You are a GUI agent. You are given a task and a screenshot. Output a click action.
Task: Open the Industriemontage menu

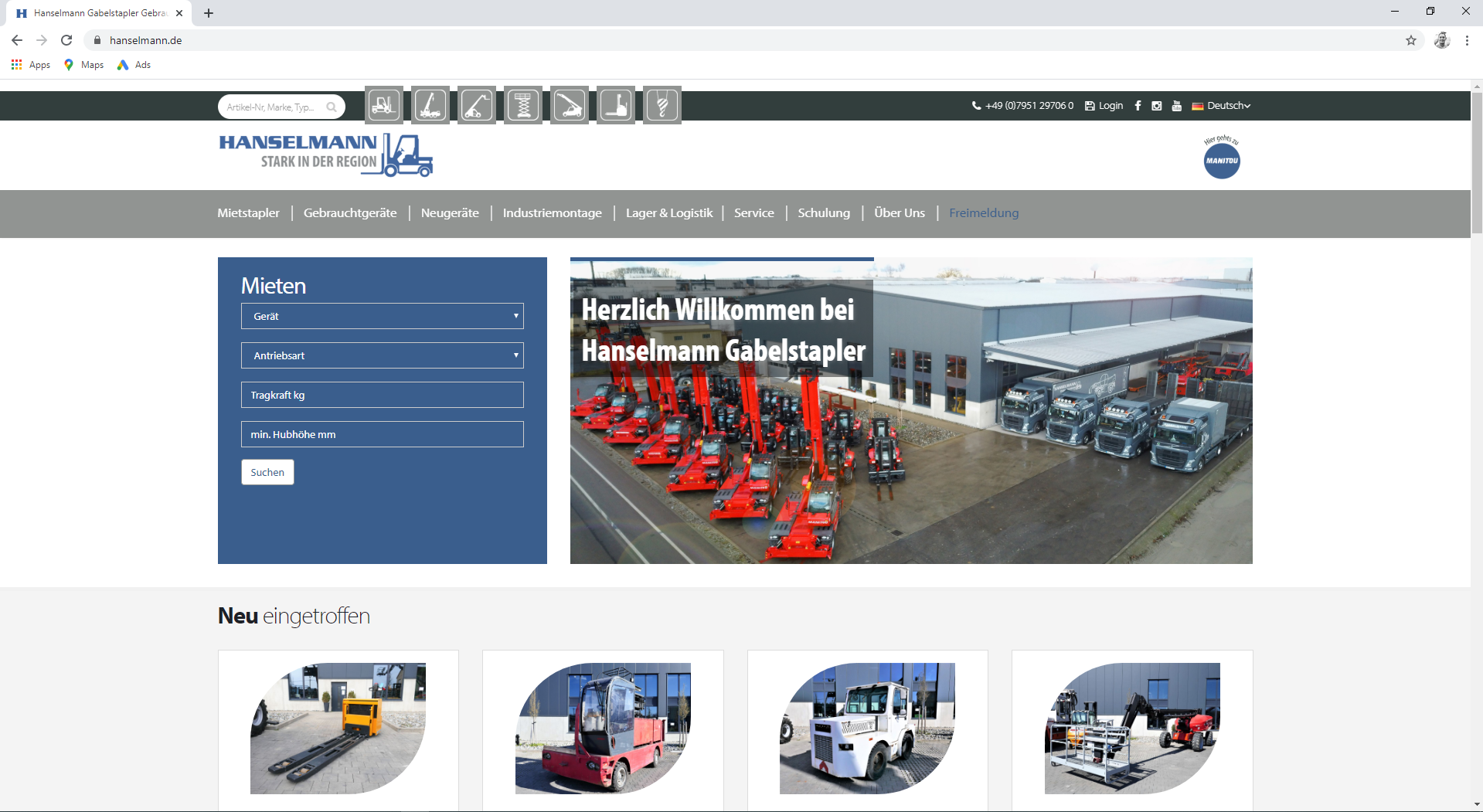[552, 213]
